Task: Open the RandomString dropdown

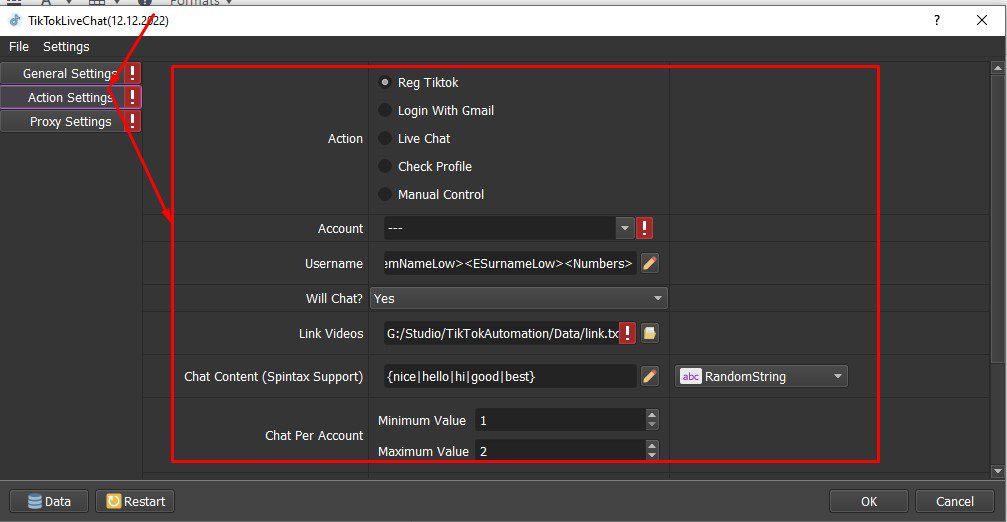Action: tap(761, 376)
